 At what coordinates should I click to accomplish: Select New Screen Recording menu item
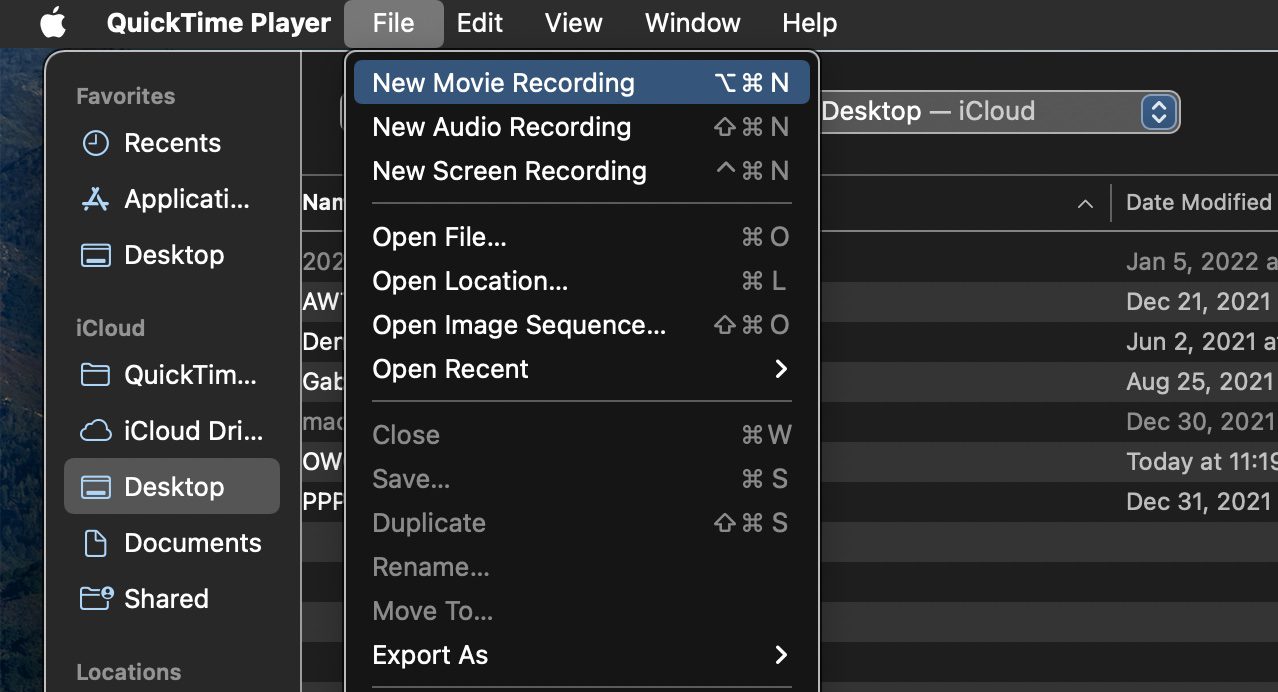pyautogui.click(x=509, y=171)
